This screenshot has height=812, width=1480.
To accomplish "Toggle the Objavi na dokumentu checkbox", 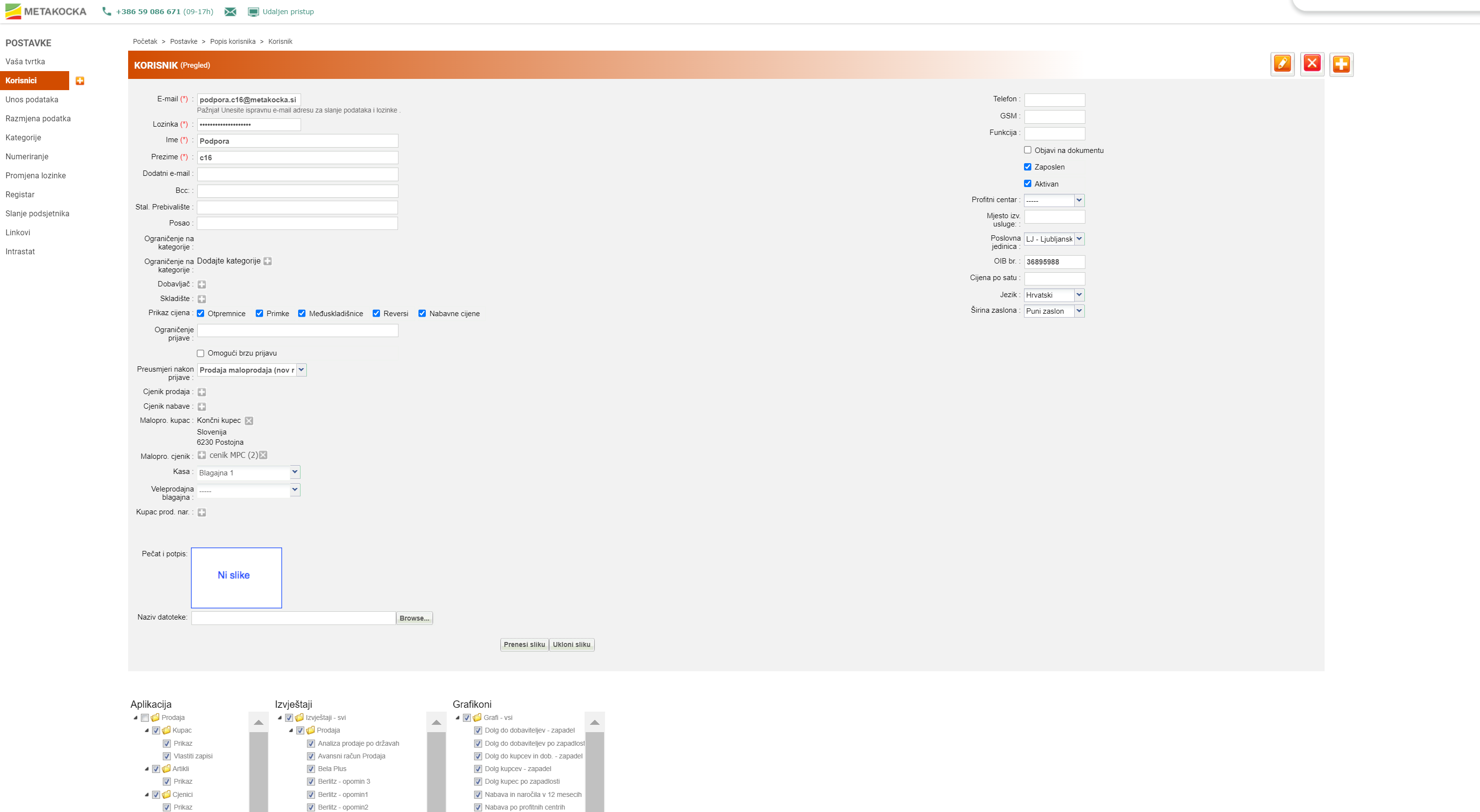I will 1027,150.
